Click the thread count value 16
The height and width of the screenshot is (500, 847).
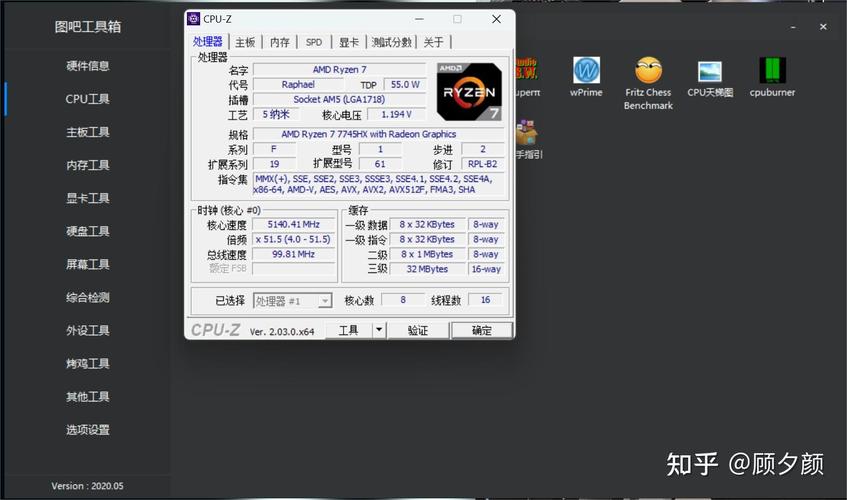coord(485,300)
